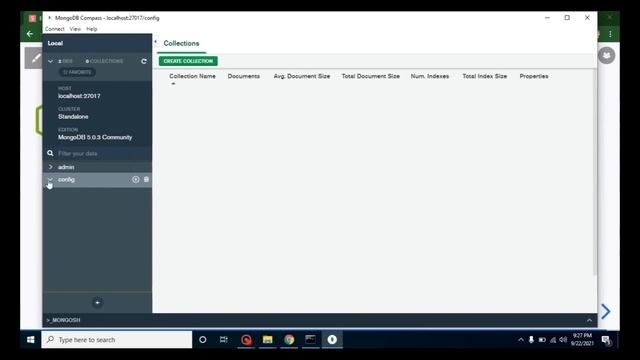Open the network tray icon
The image size is (640, 360).
553,340
